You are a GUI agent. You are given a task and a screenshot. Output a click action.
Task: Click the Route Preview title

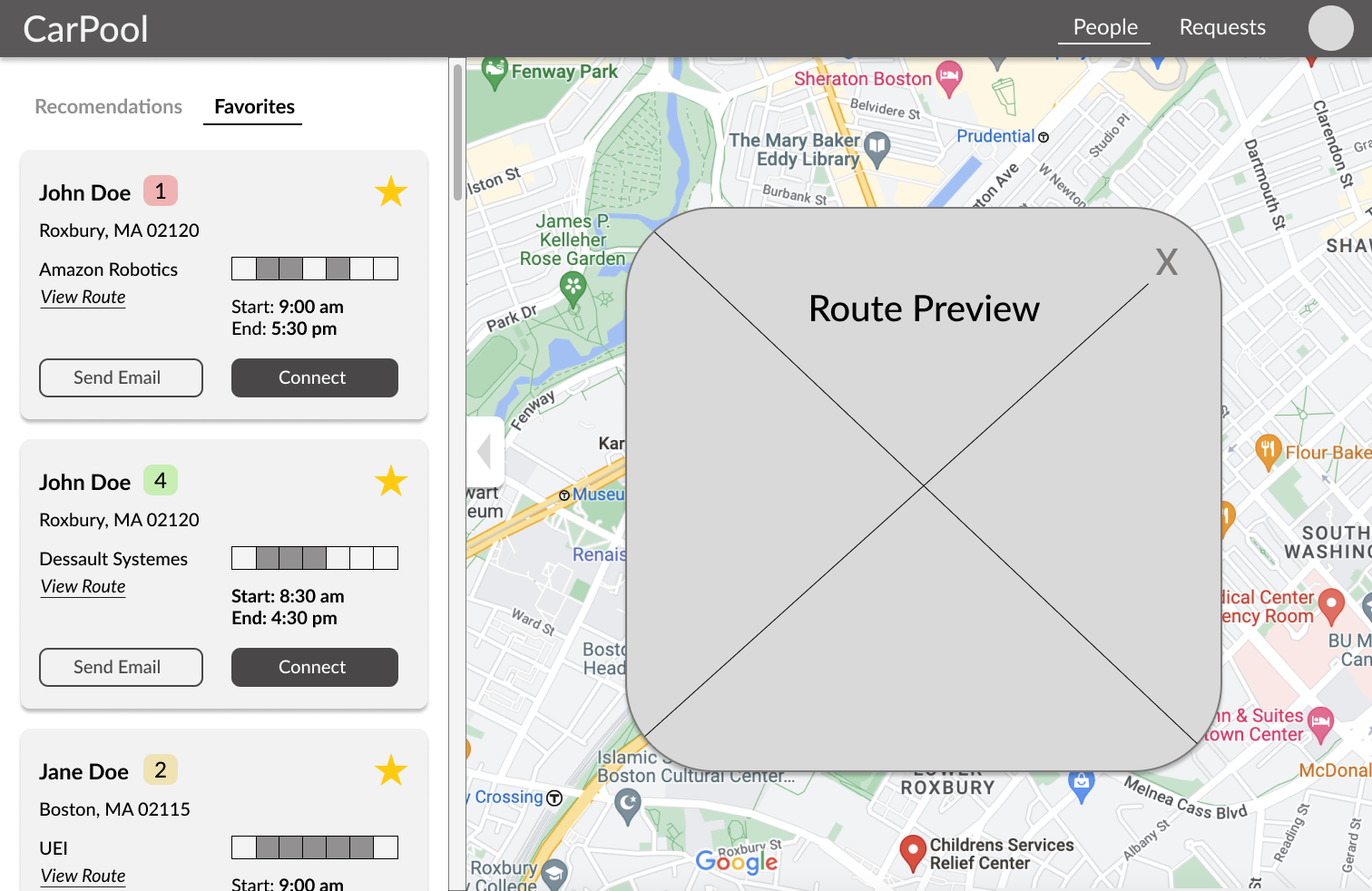924,308
